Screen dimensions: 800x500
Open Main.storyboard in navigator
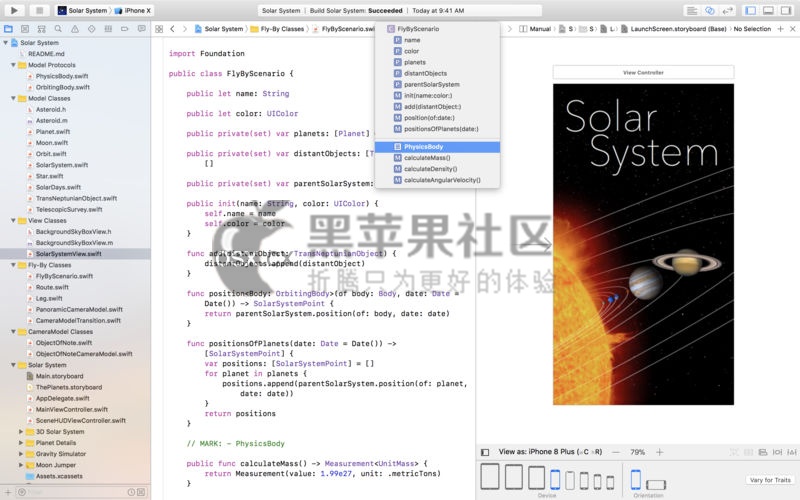pyautogui.click(x=59, y=376)
